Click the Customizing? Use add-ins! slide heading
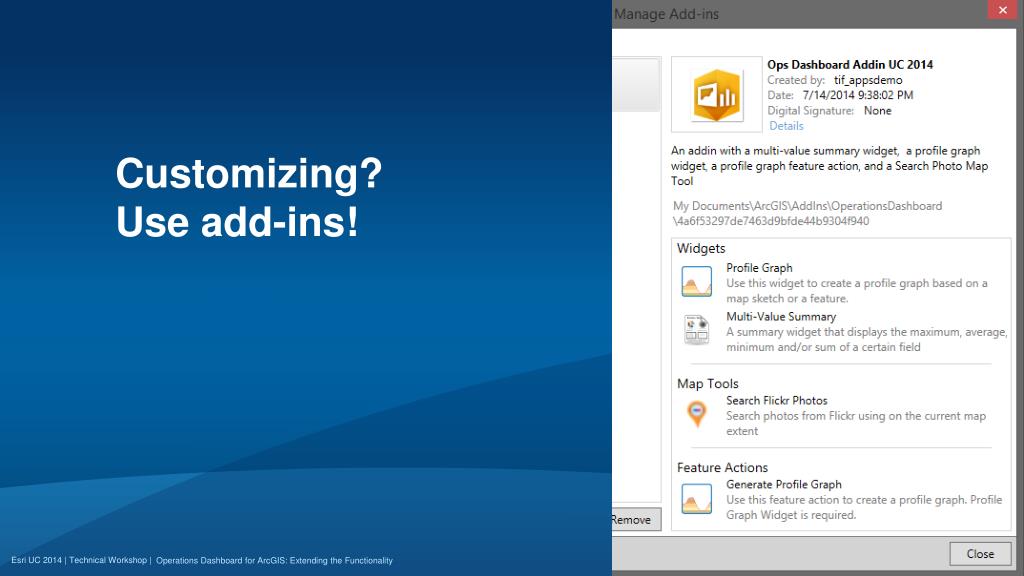Viewport: 1024px width, 576px height. point(249,197)
